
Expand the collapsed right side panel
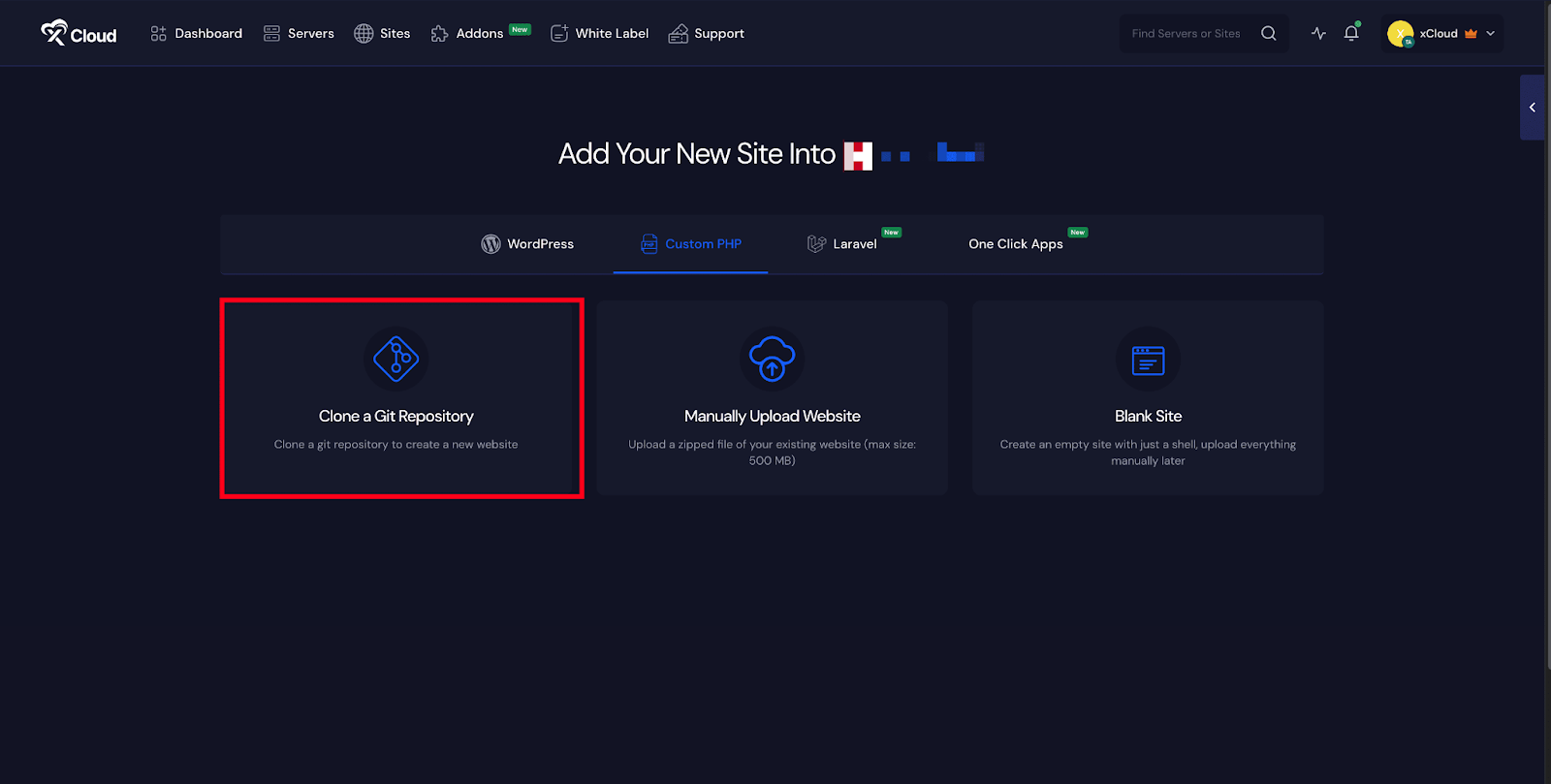pyautogui.click(x=1532, y=108)
